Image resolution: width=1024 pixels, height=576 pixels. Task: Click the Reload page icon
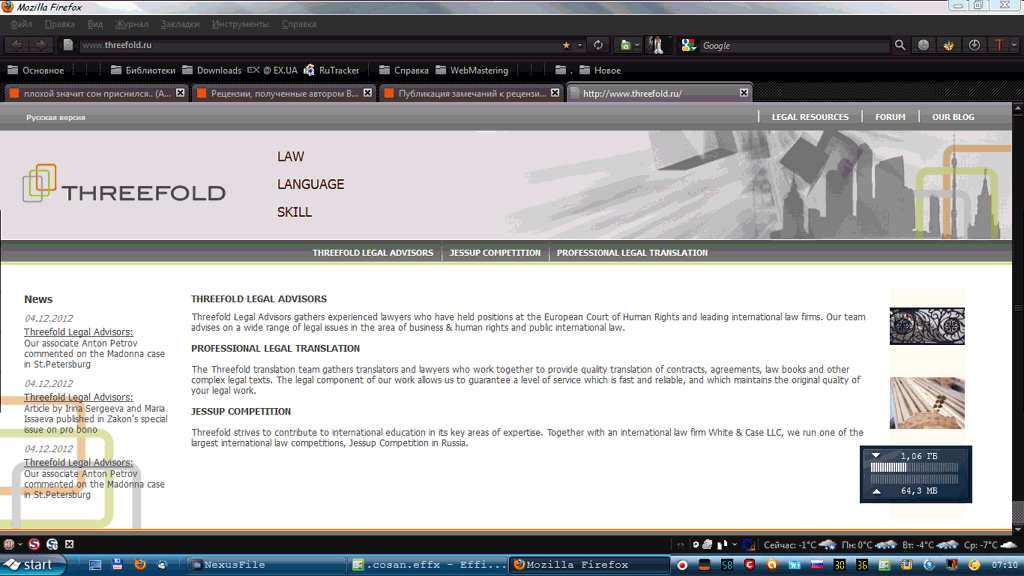point(598,45)
